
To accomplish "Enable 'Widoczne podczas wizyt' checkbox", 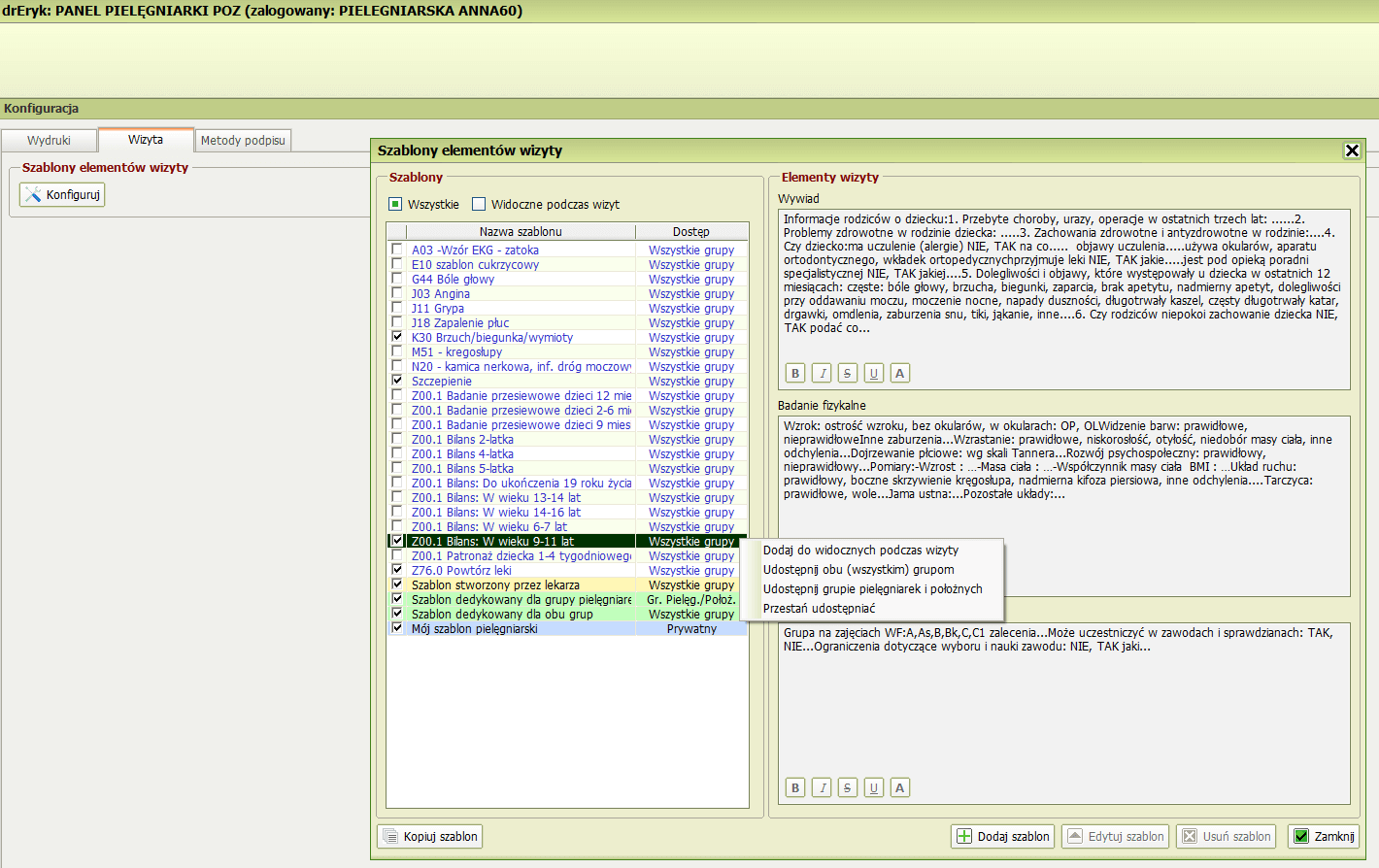I will (479, 204).
